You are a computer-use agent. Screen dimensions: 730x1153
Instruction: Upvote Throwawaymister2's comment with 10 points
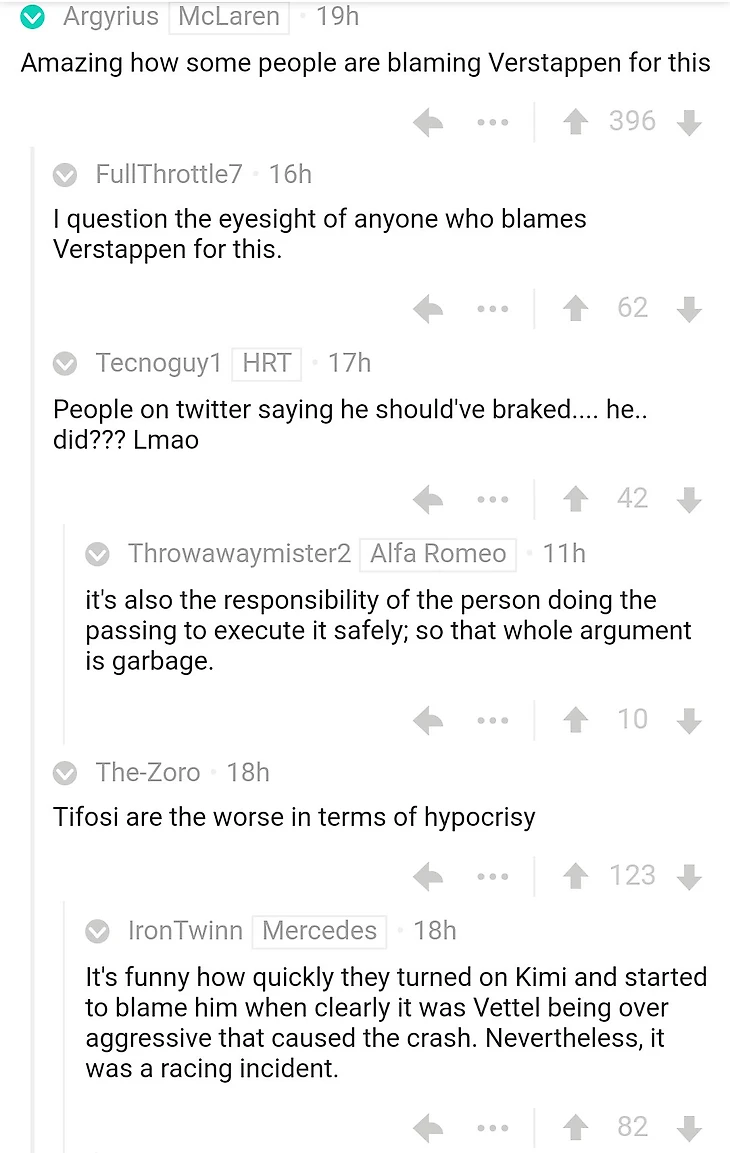click(x=575, y=720)
